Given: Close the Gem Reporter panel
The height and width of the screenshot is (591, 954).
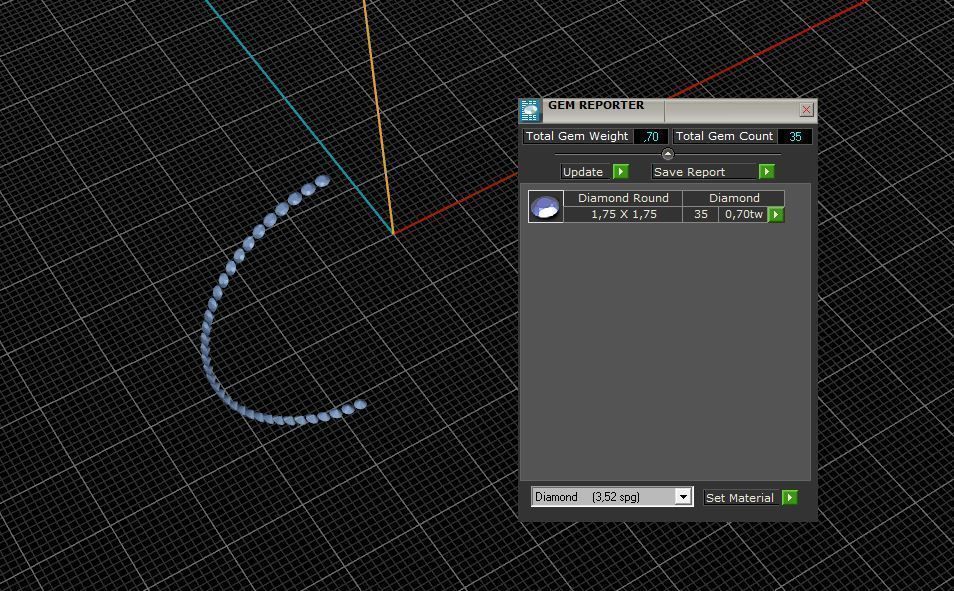Looking at the screenshot, I should pos(806,110).
